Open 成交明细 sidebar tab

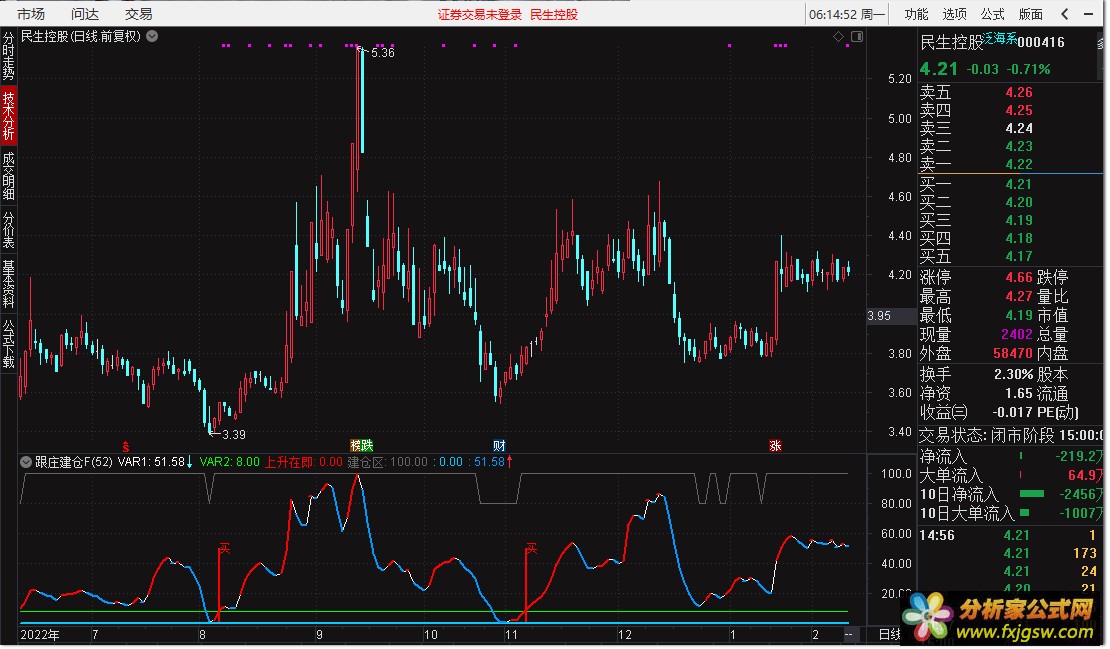[x=8, y=176]
